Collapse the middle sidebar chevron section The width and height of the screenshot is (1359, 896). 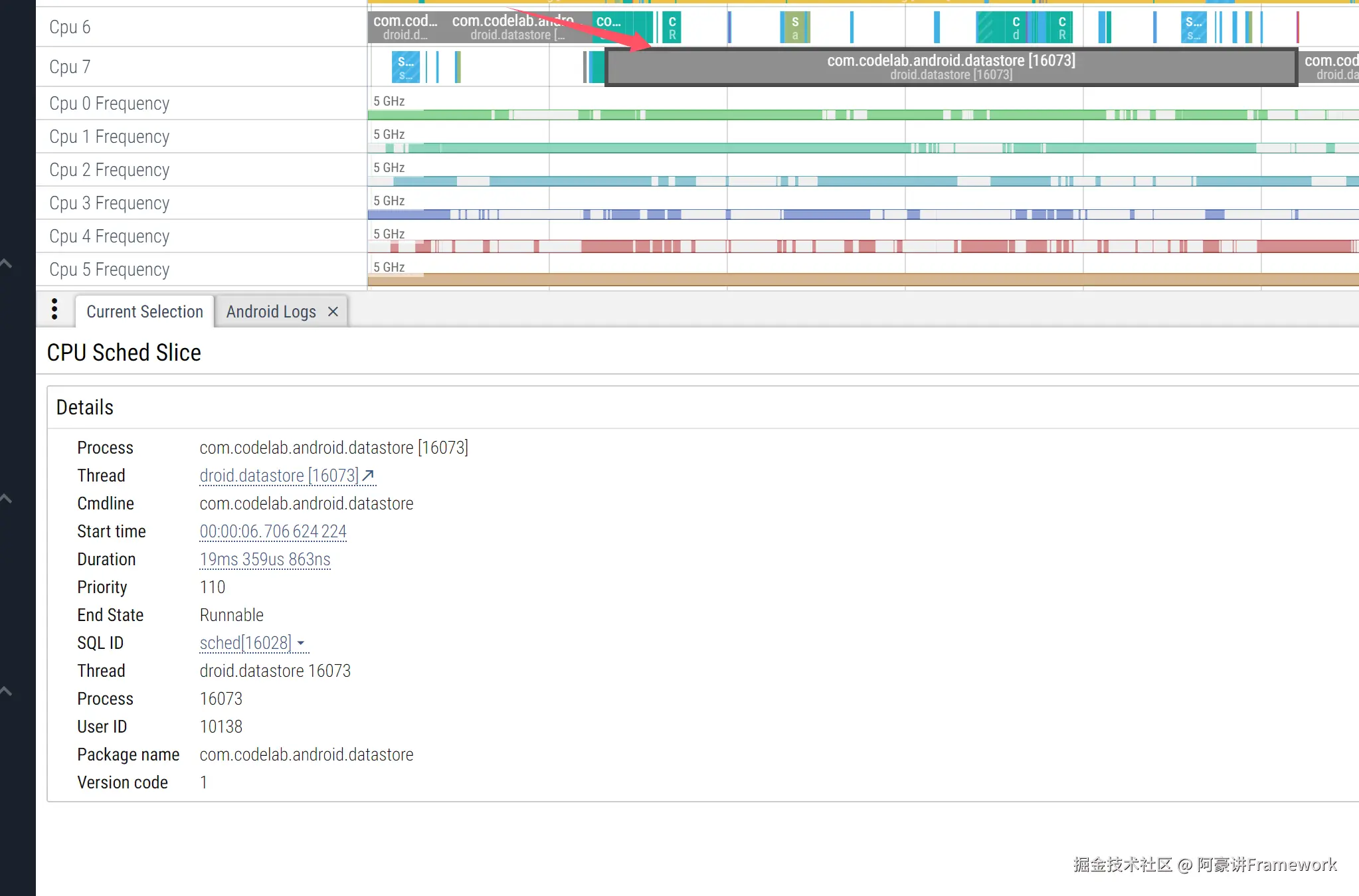[x=6, y=498]
